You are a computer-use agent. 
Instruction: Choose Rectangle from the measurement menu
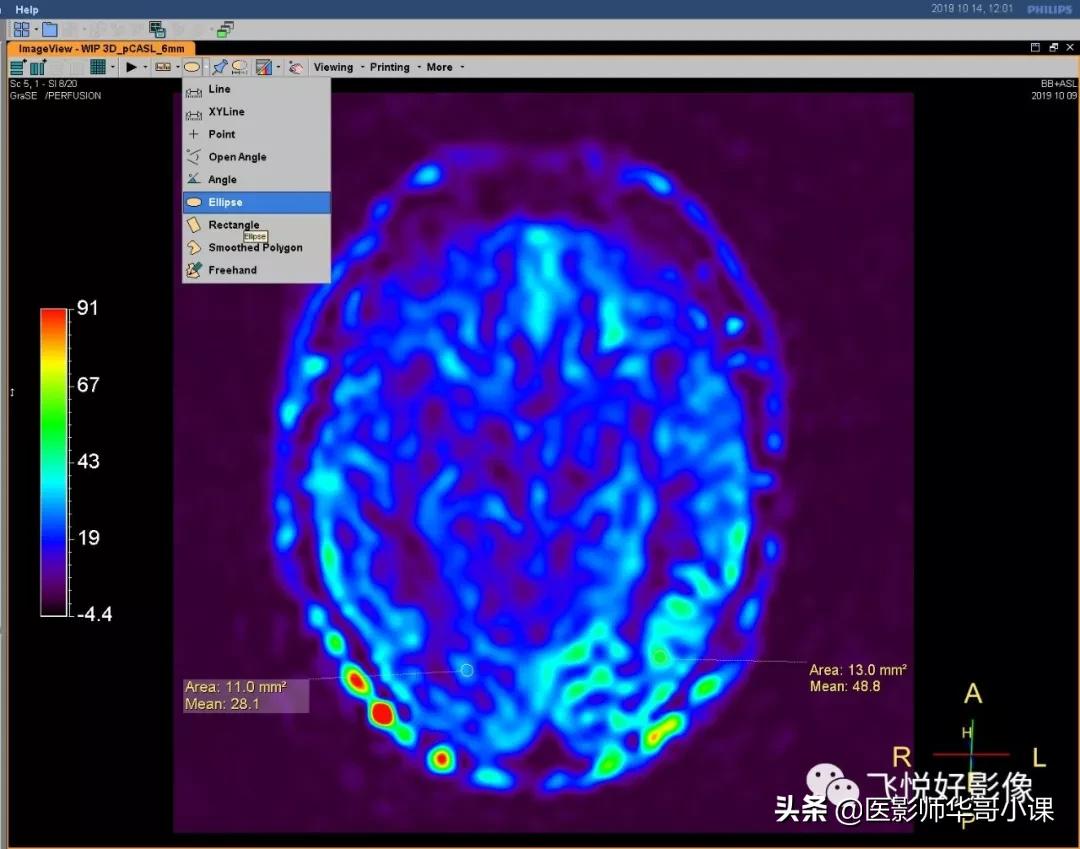coord(256,224)
